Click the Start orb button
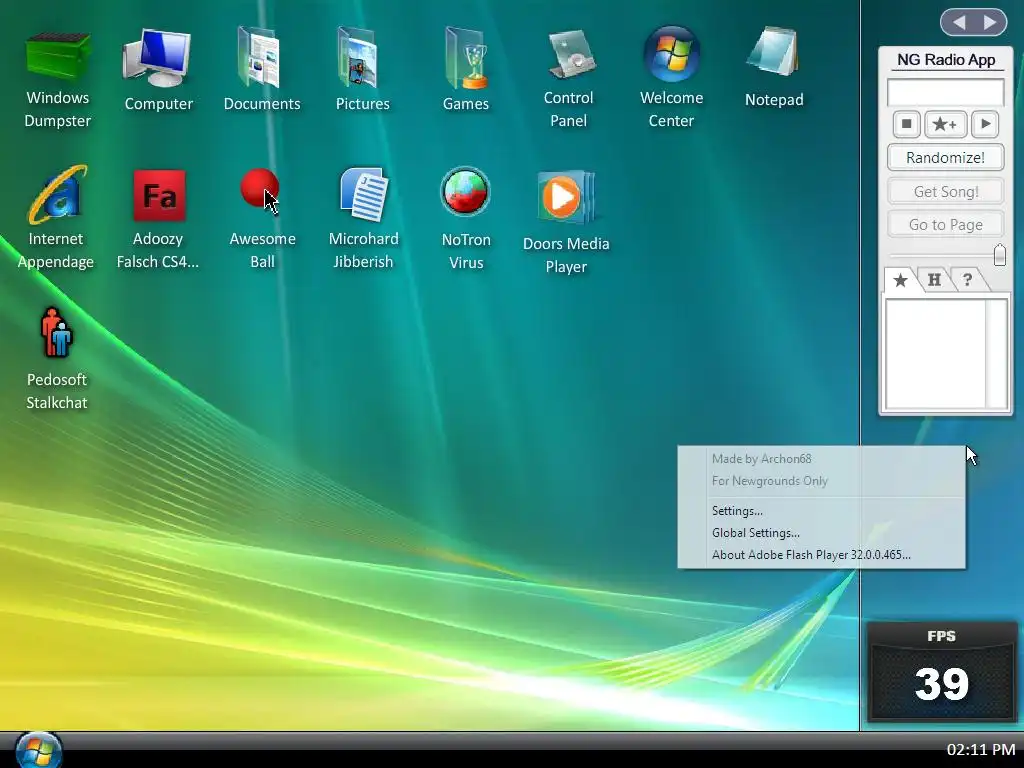Viewport: 1024px width, 768px height. coord(38,751)
